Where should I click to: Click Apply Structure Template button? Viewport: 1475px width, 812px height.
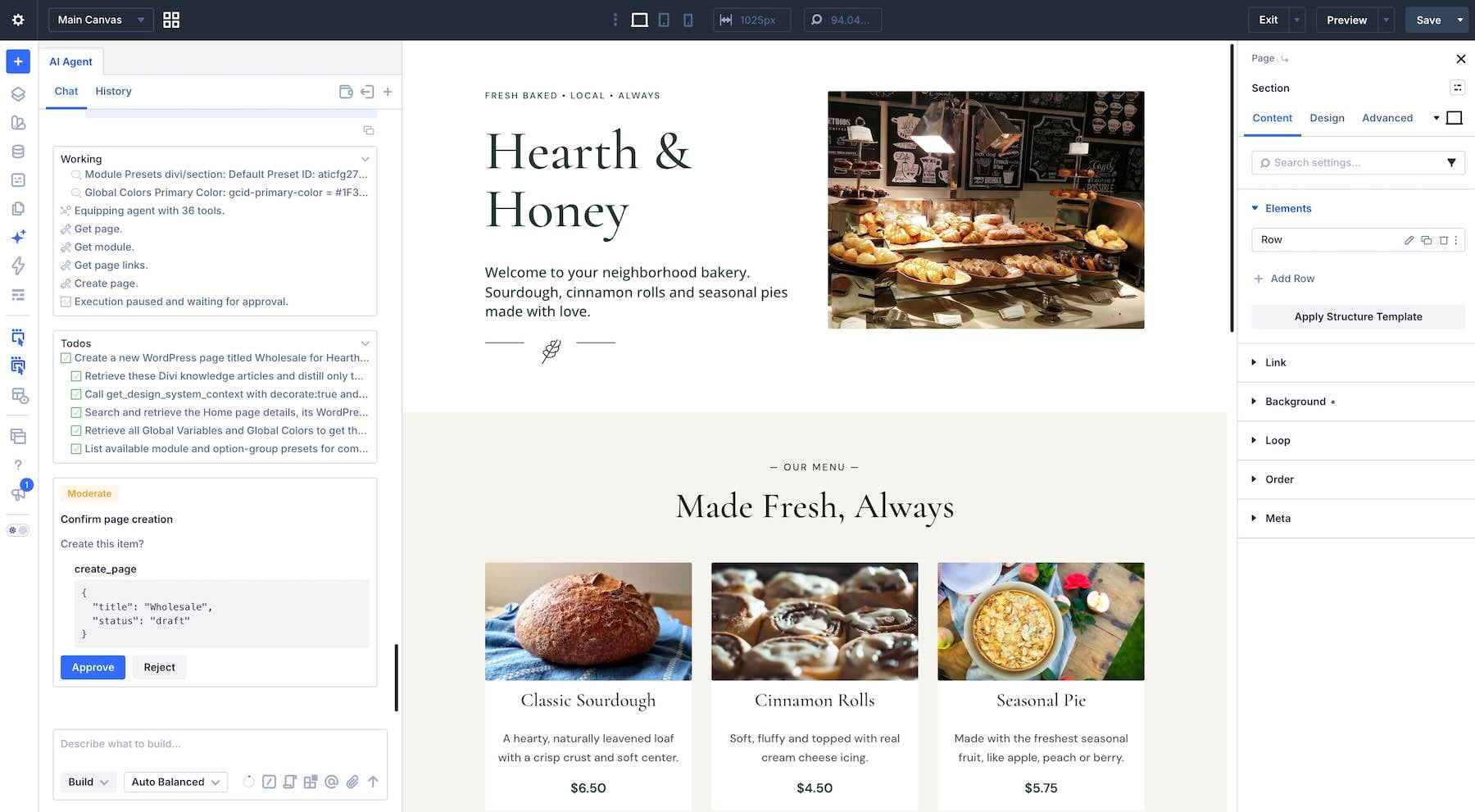coord(1358,317)
